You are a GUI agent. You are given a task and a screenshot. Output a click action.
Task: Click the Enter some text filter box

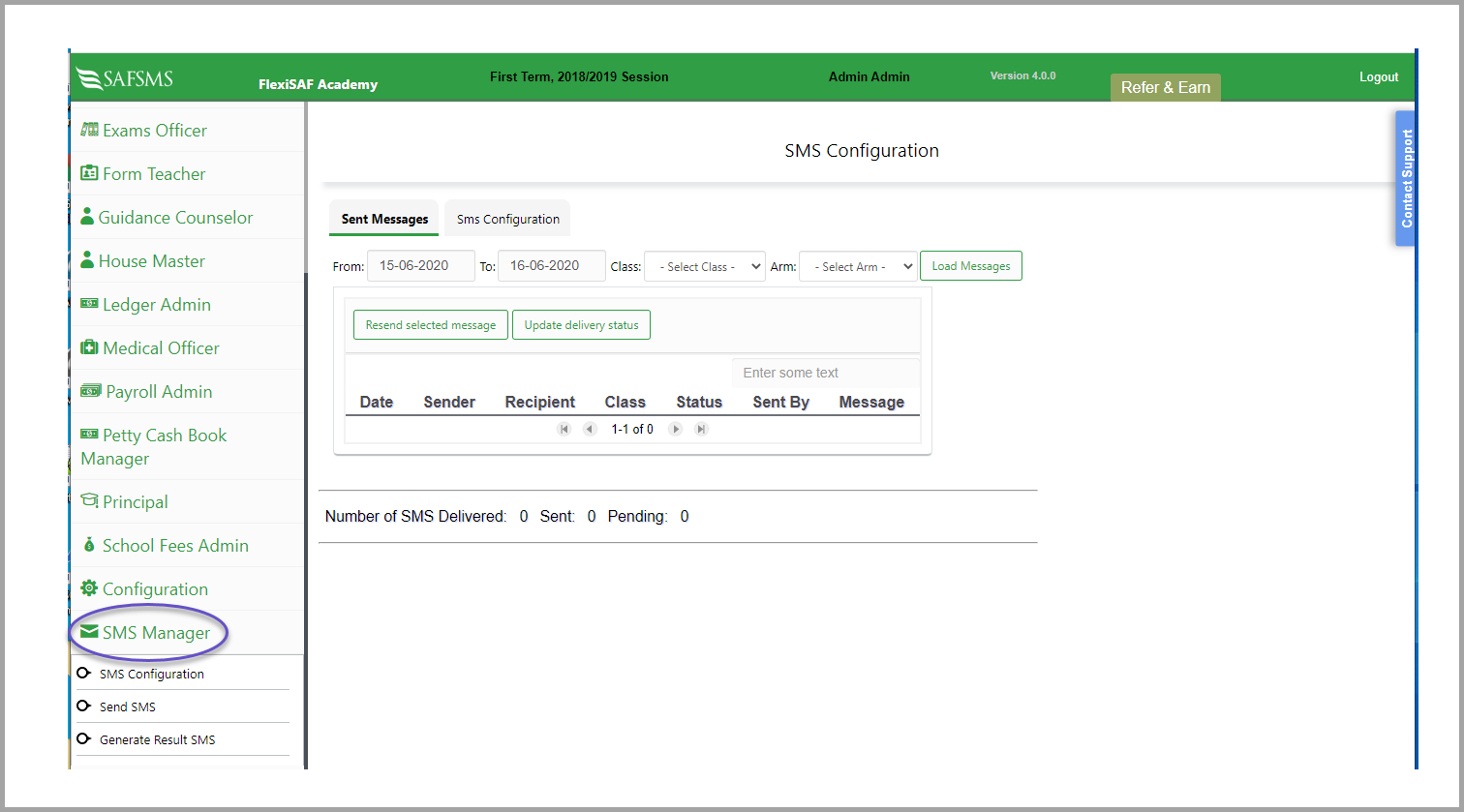826,373
